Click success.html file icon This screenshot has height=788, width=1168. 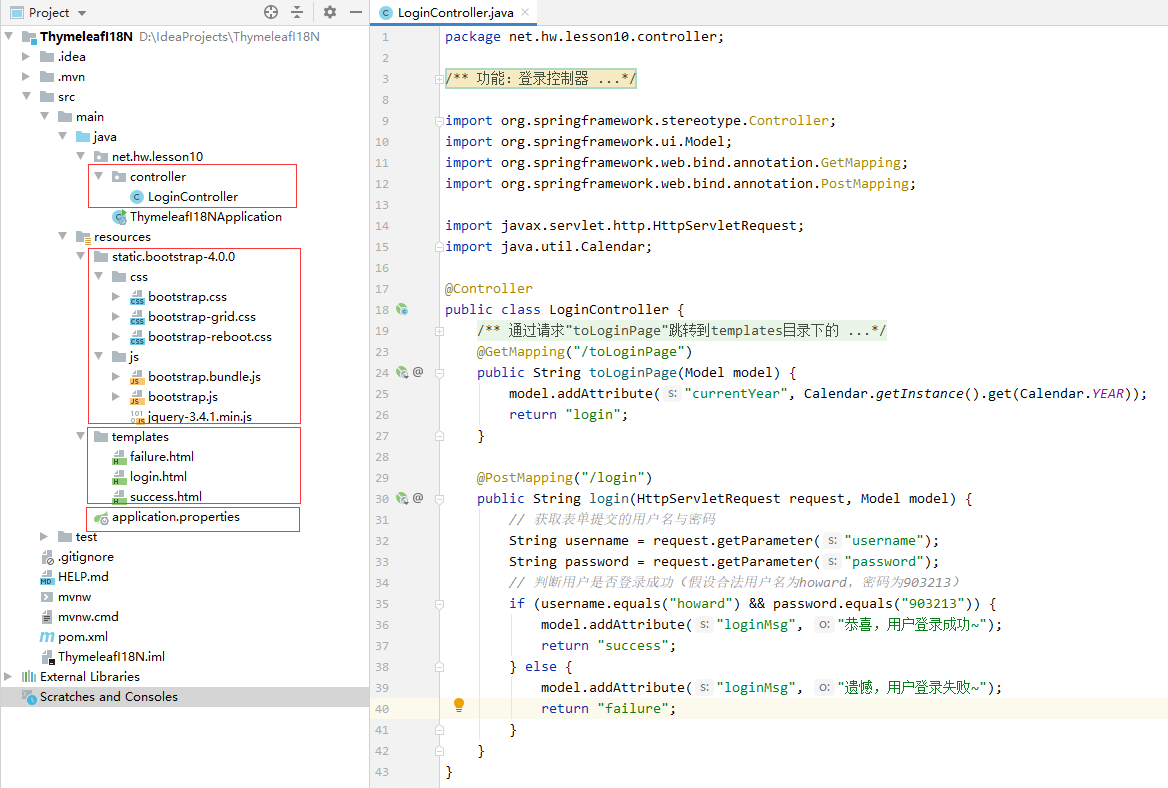(x=119, y=498)
